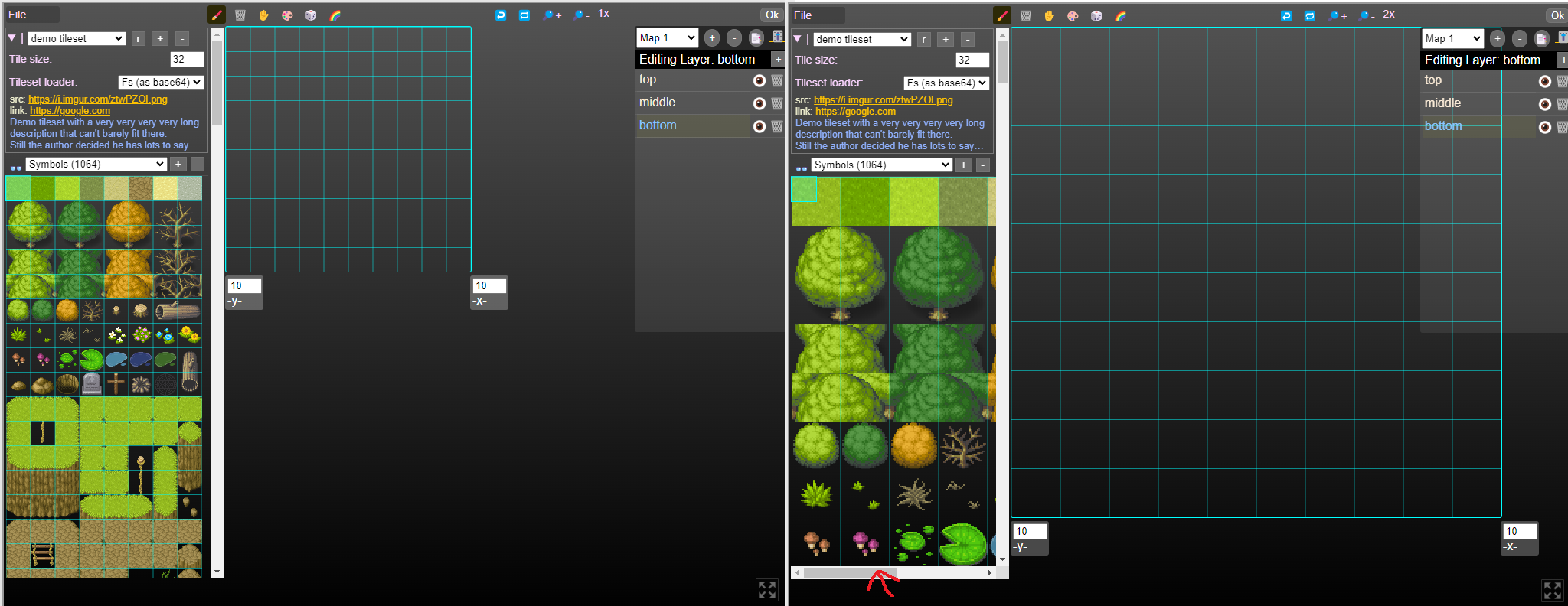Click the redo icon in left editor
The width and height of the screenshot is (1568, 606).
coord(524,15)
